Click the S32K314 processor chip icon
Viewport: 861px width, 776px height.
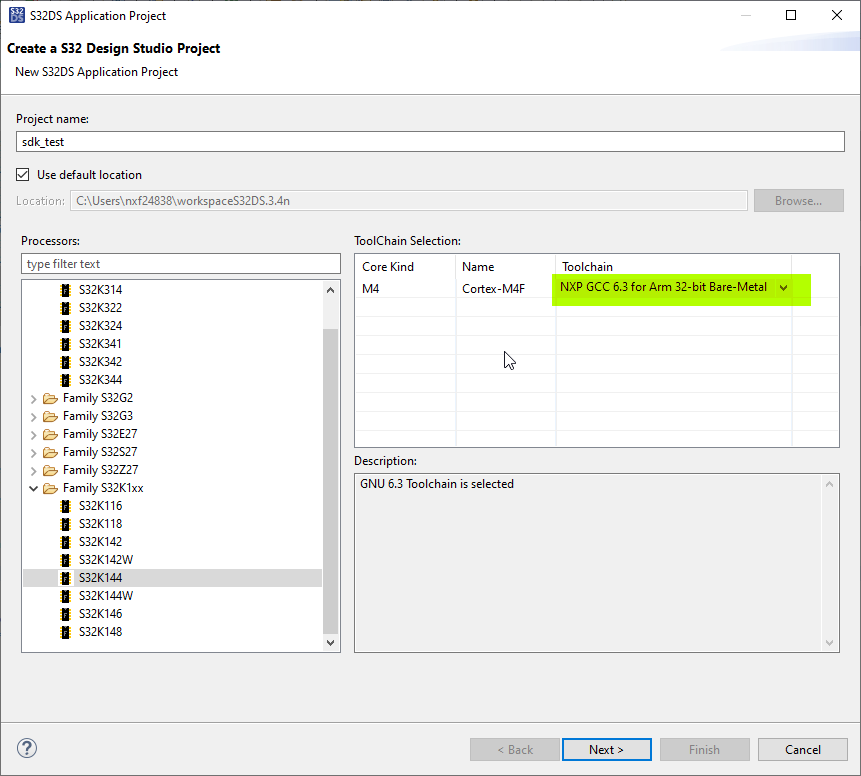66,289
